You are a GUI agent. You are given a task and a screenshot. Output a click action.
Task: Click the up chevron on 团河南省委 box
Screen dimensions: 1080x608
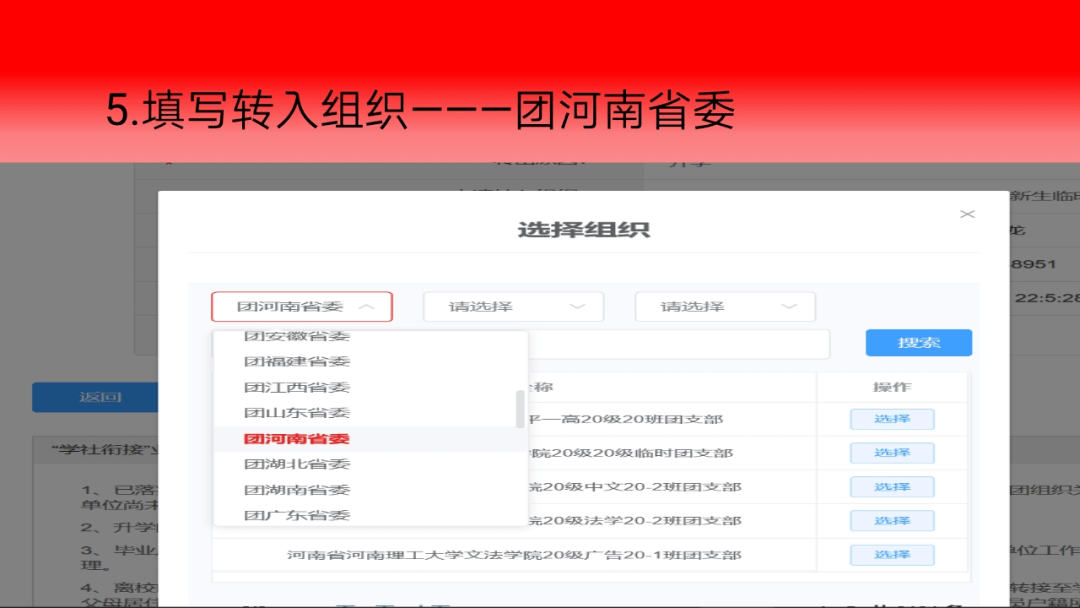tap(366, 306)
